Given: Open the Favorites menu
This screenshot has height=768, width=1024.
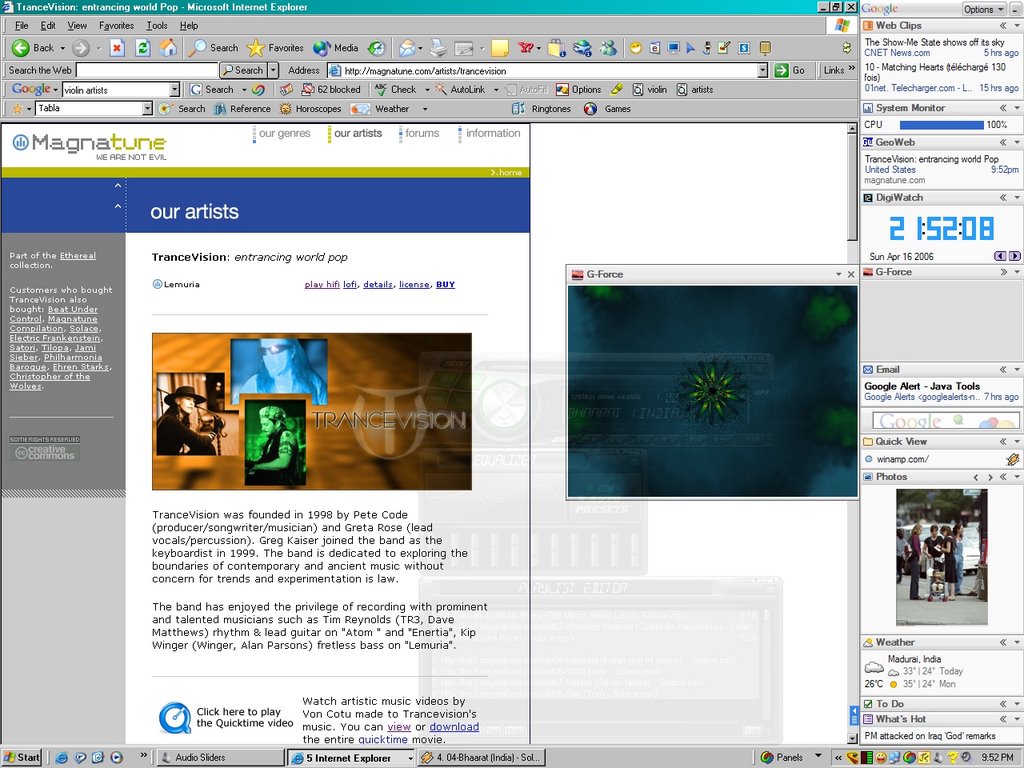Looking at the screenshot, I should (x=116, y=25).
